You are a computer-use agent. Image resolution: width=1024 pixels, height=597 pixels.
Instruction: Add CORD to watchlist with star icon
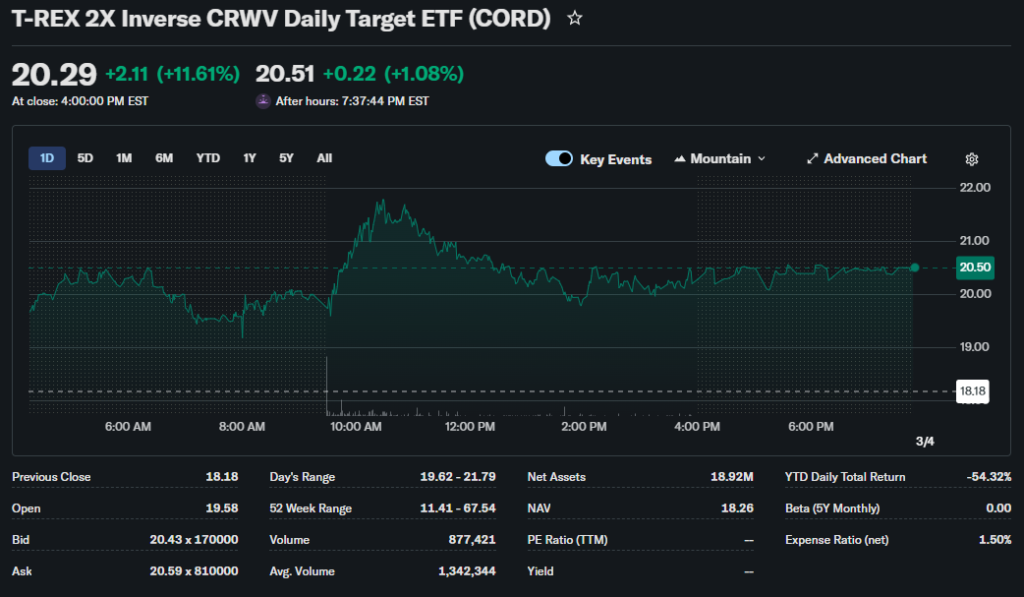pyautogui.click(x=575, y=19)
